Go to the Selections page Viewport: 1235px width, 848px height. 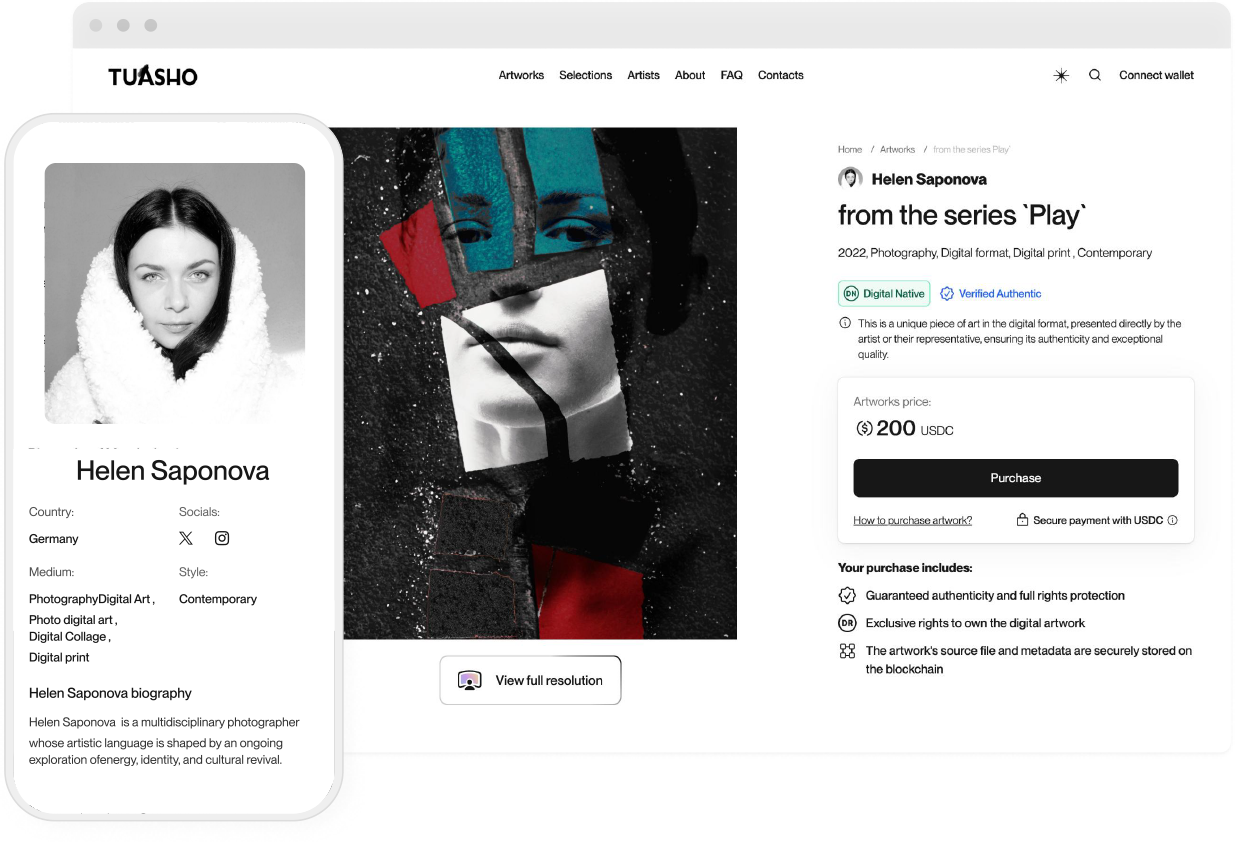(585, 75)
